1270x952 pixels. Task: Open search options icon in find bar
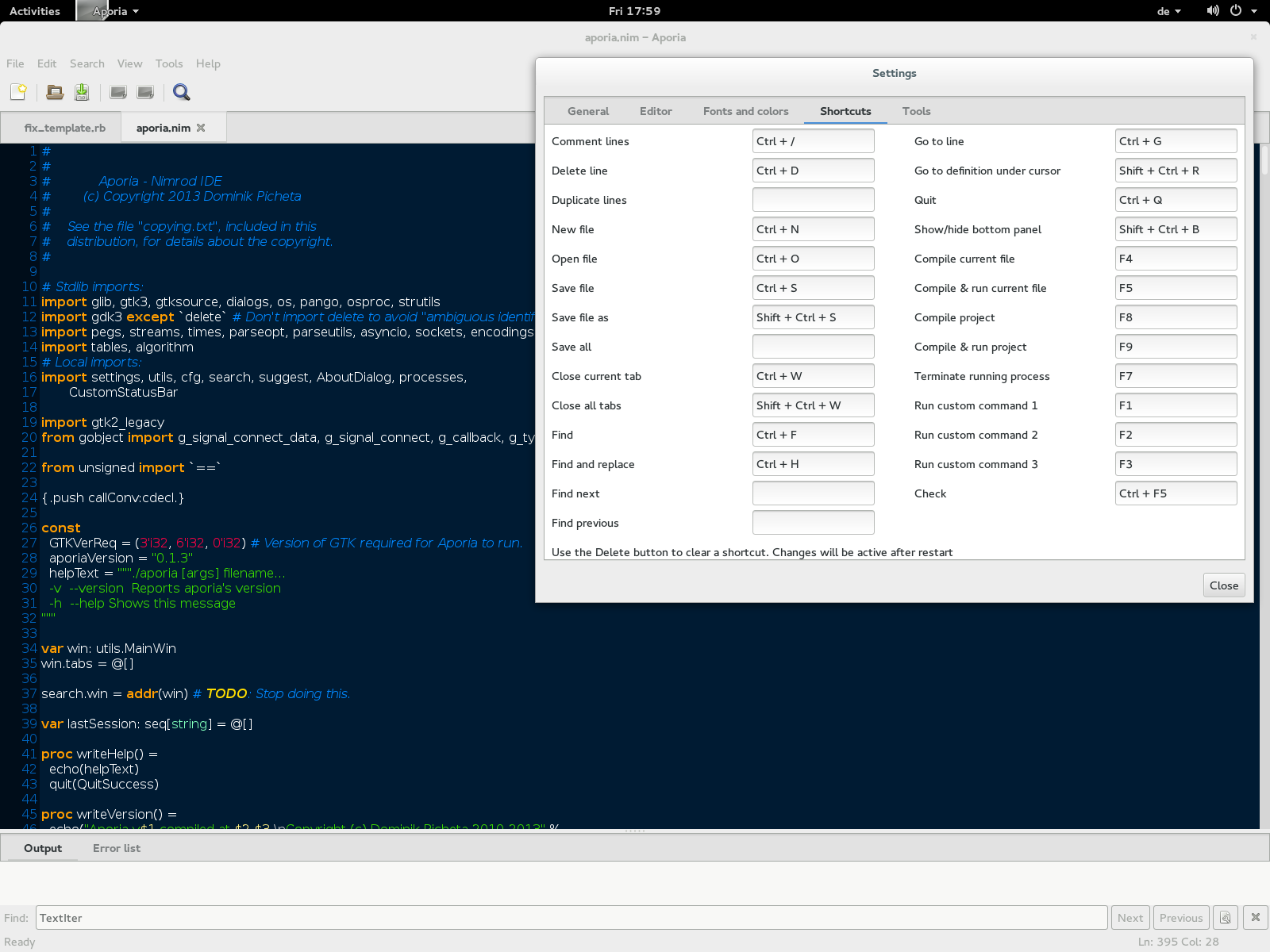(1226, 918)
